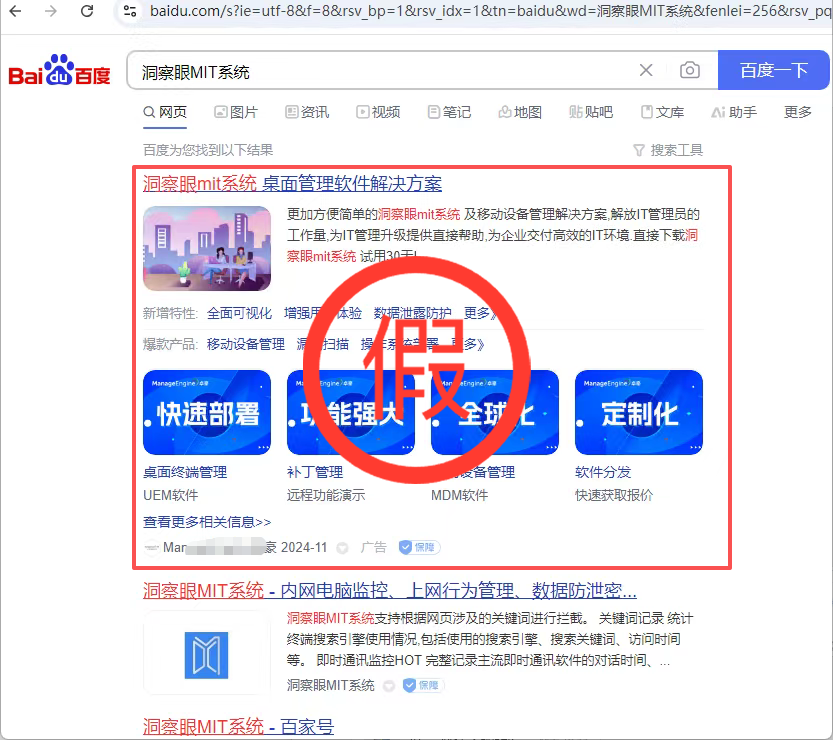833x740 pixels.
Task: Open 洞察眼MIT系统 内网电脑监控 result title
Action: [389, 590]
